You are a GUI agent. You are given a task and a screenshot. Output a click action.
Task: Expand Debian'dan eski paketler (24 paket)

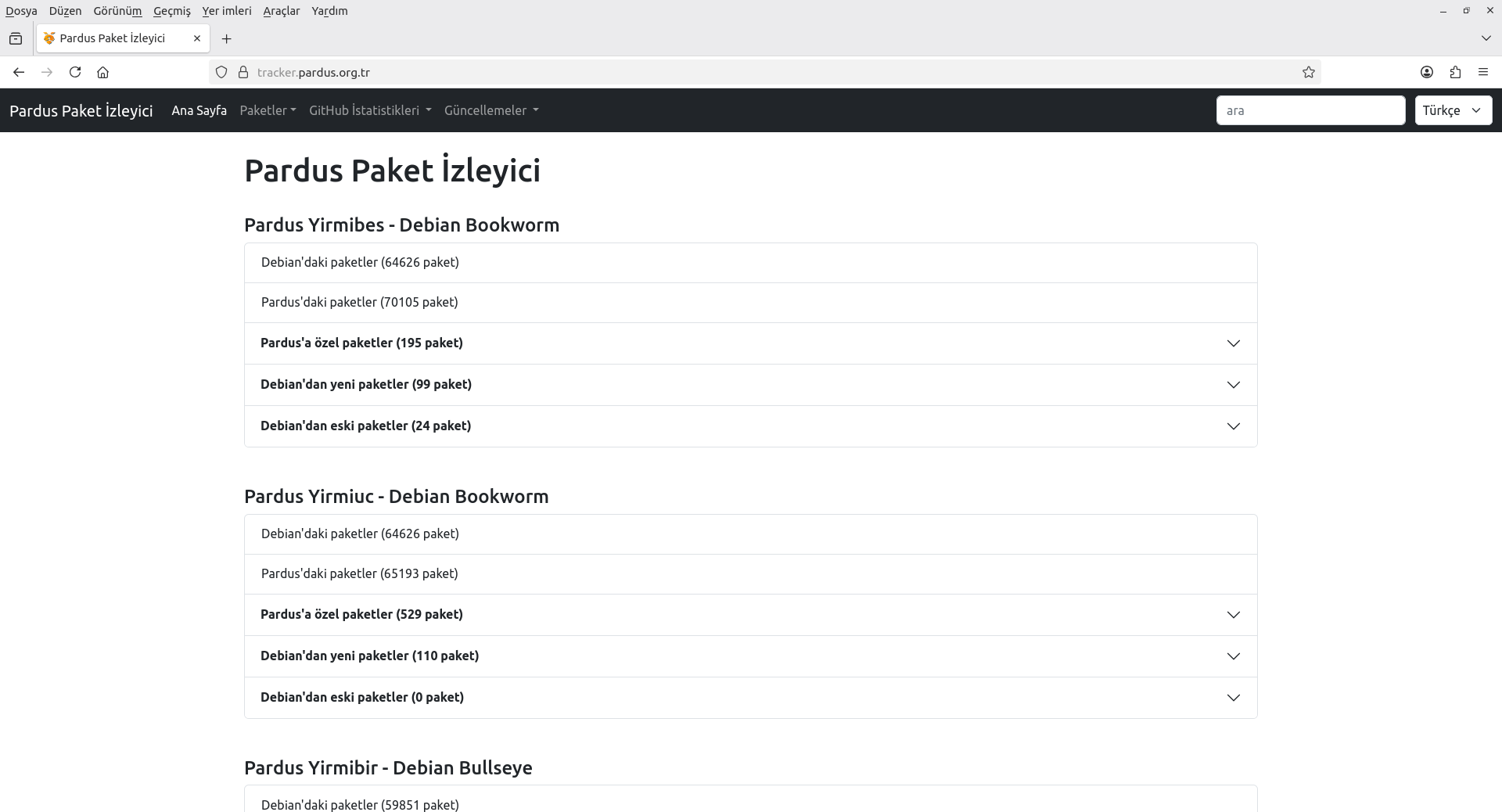(750, 426)
